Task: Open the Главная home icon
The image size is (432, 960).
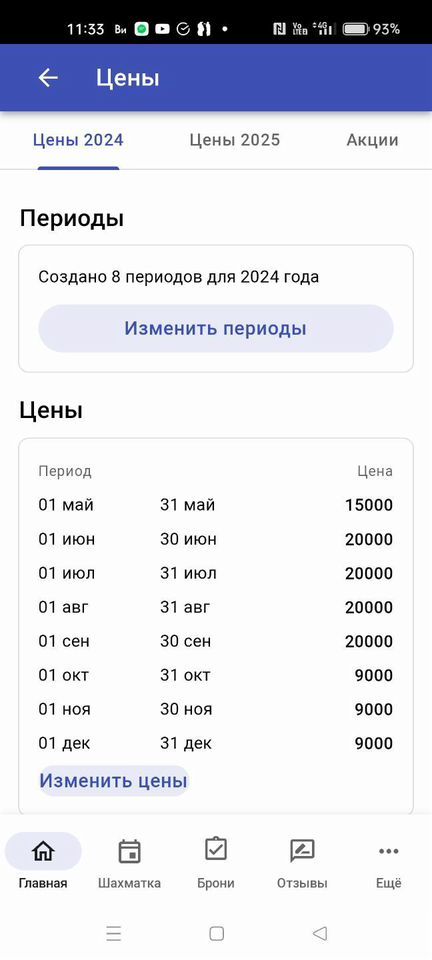Action: tap(43, 851)
